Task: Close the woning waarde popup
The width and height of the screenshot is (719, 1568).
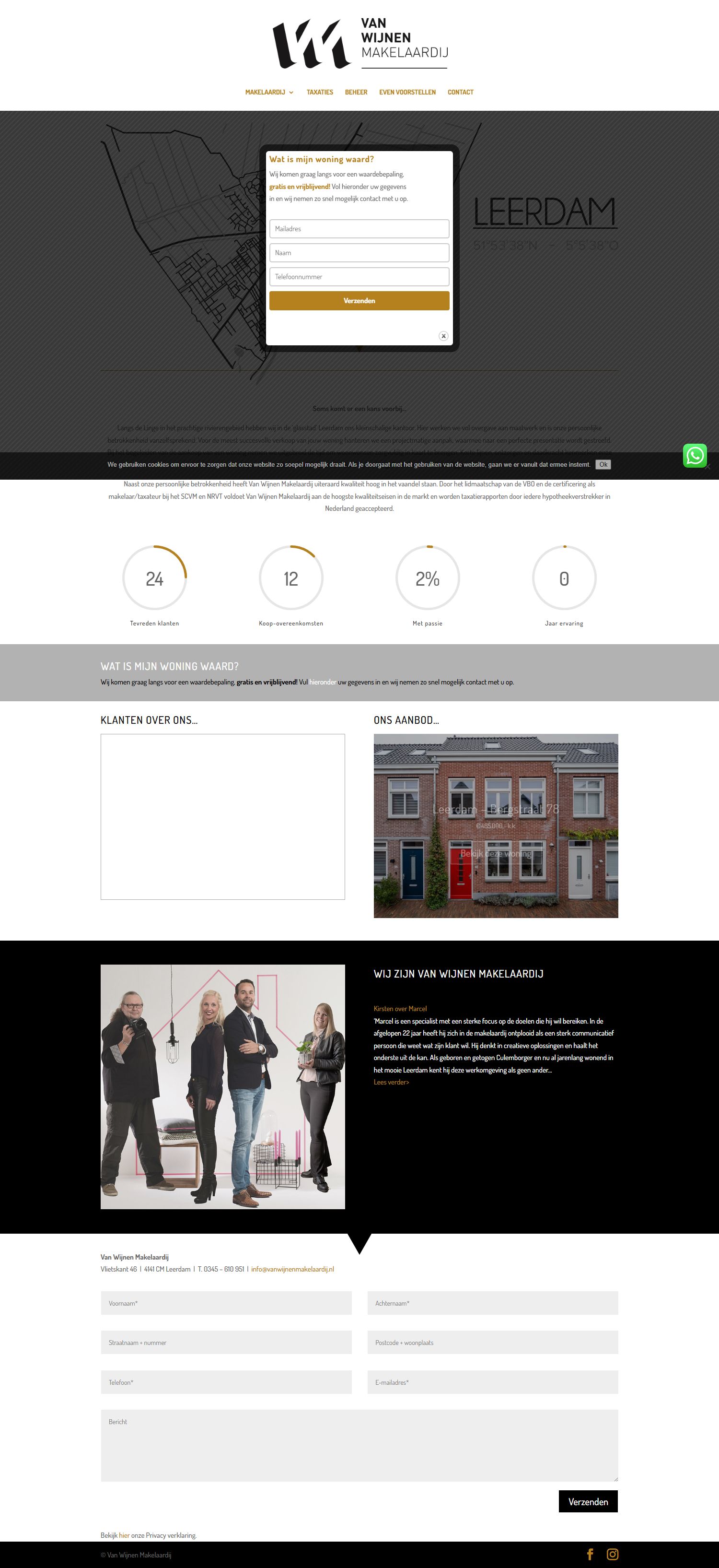Action: (x=443, y=336)
